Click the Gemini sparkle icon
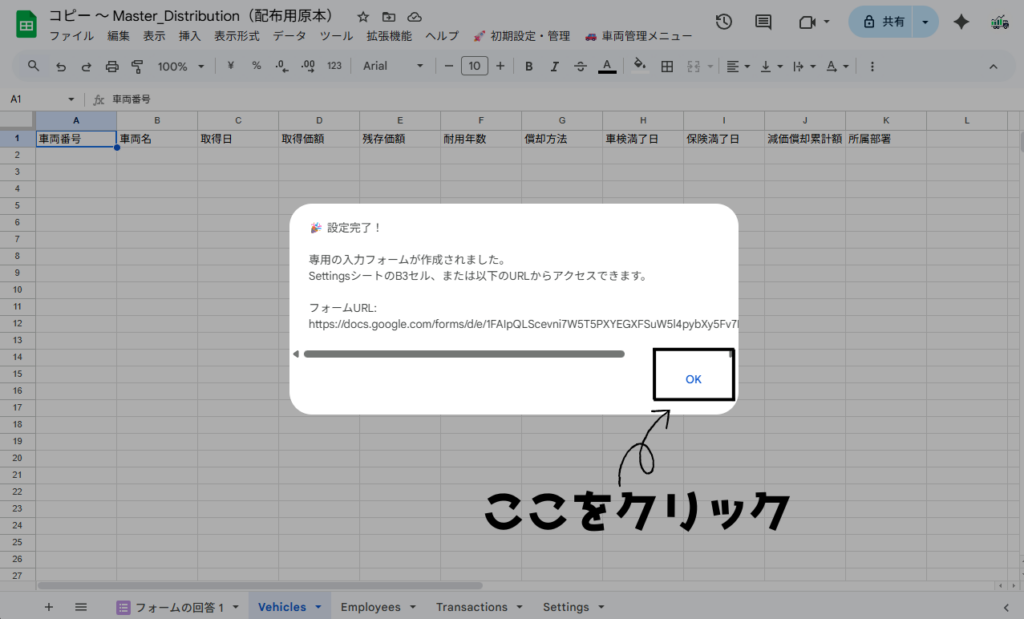1024x619 pixels. (x=961, y=22)
